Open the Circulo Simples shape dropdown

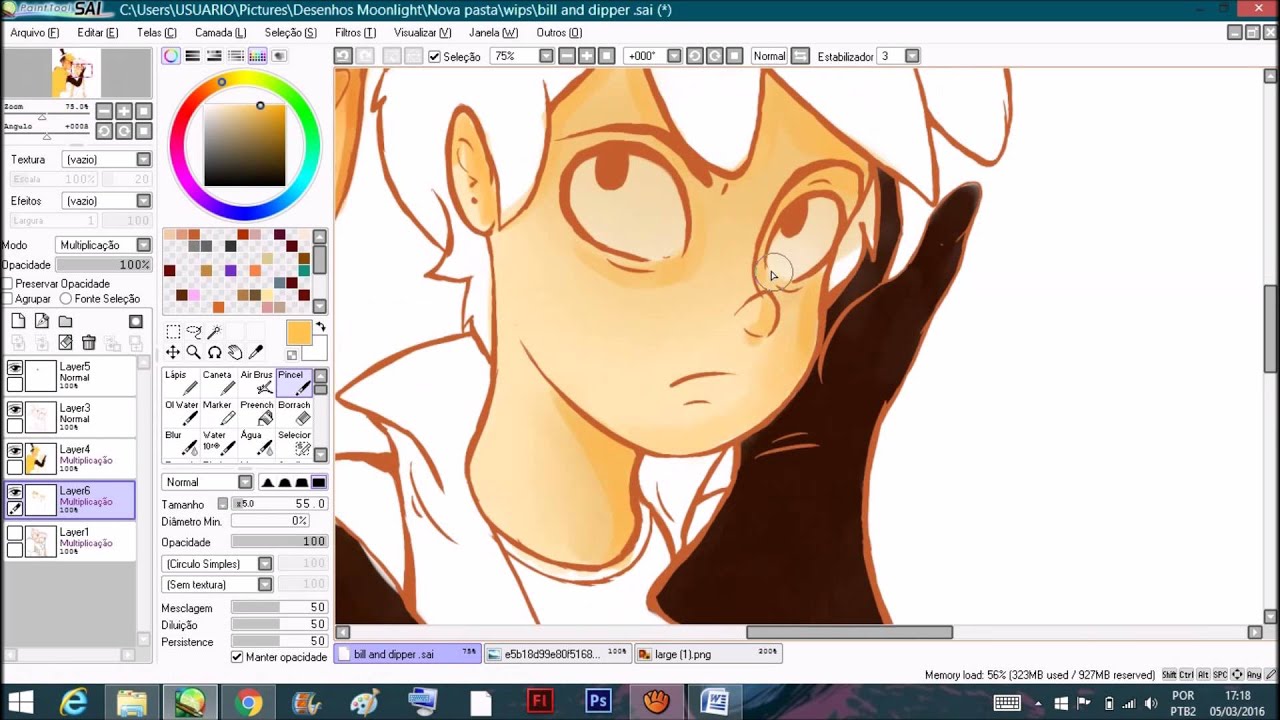tap(217, 564)
